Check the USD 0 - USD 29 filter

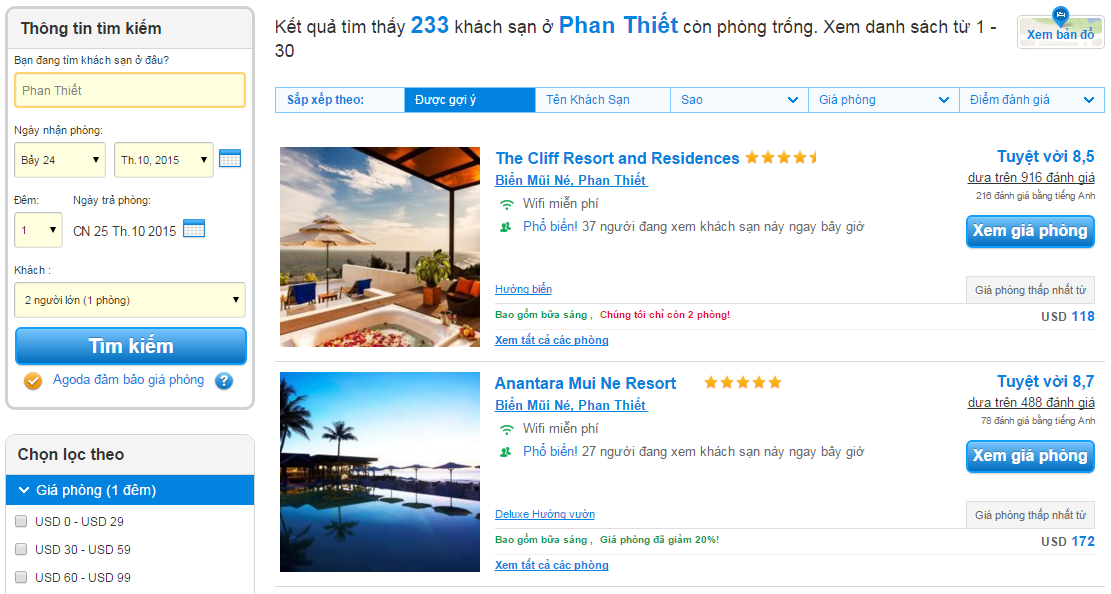coord(21,521)
